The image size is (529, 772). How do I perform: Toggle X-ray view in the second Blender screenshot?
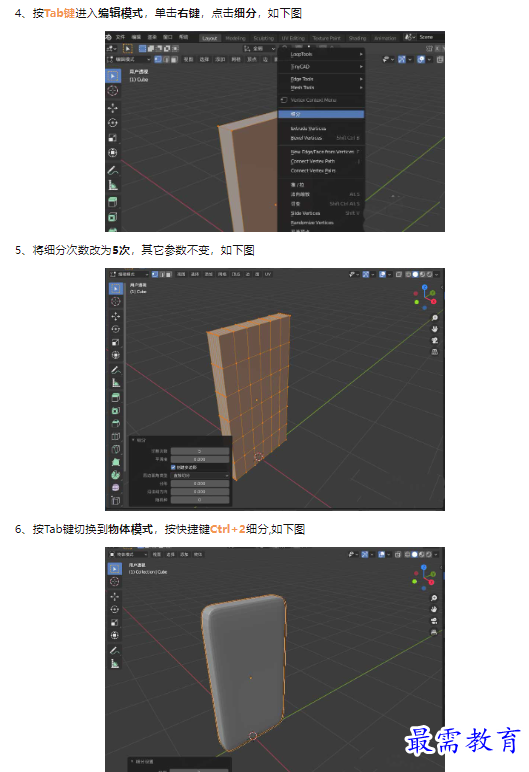pyautogui.click(x=399, y=274)
